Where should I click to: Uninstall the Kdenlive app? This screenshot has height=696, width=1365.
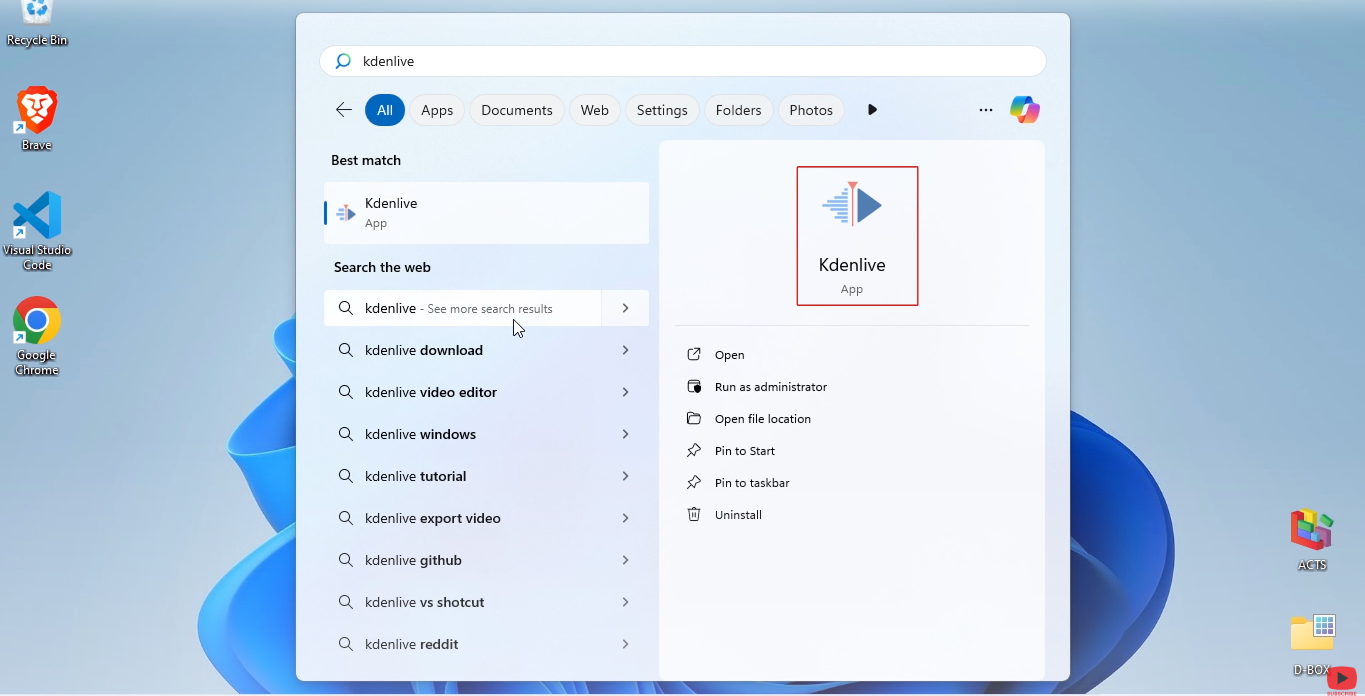coord(738,515)
